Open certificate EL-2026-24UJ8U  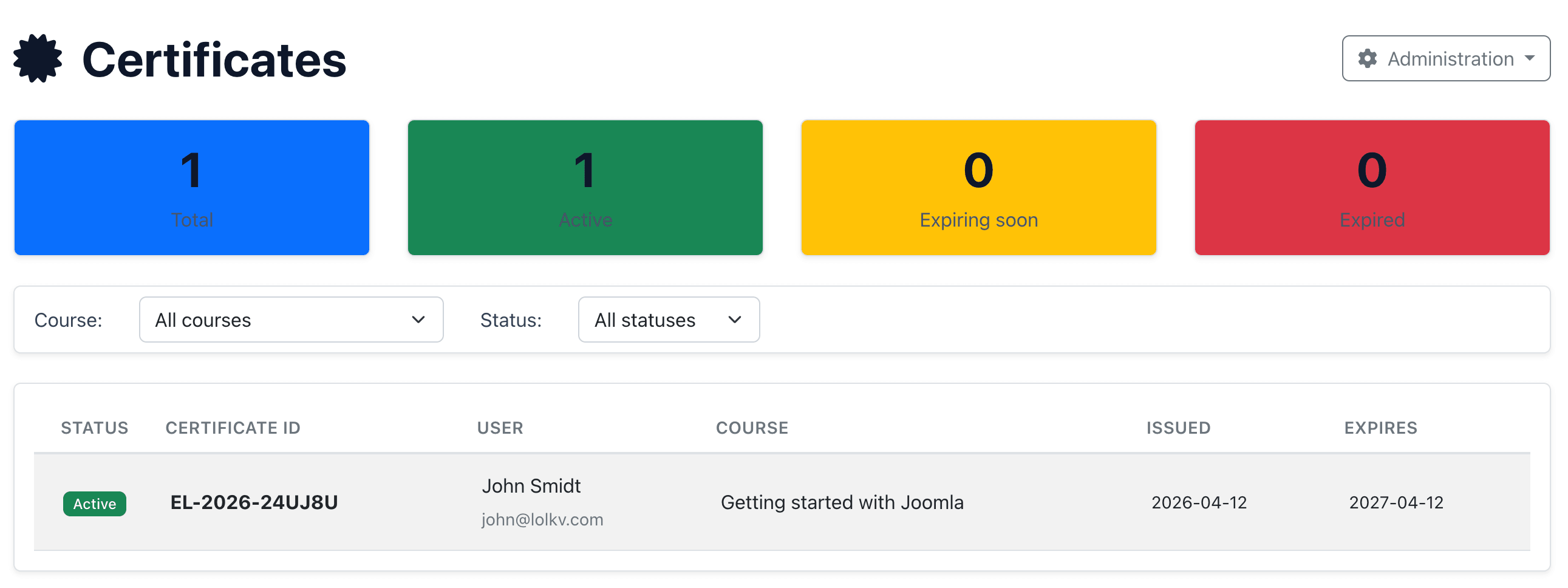(x=254, y=502)
